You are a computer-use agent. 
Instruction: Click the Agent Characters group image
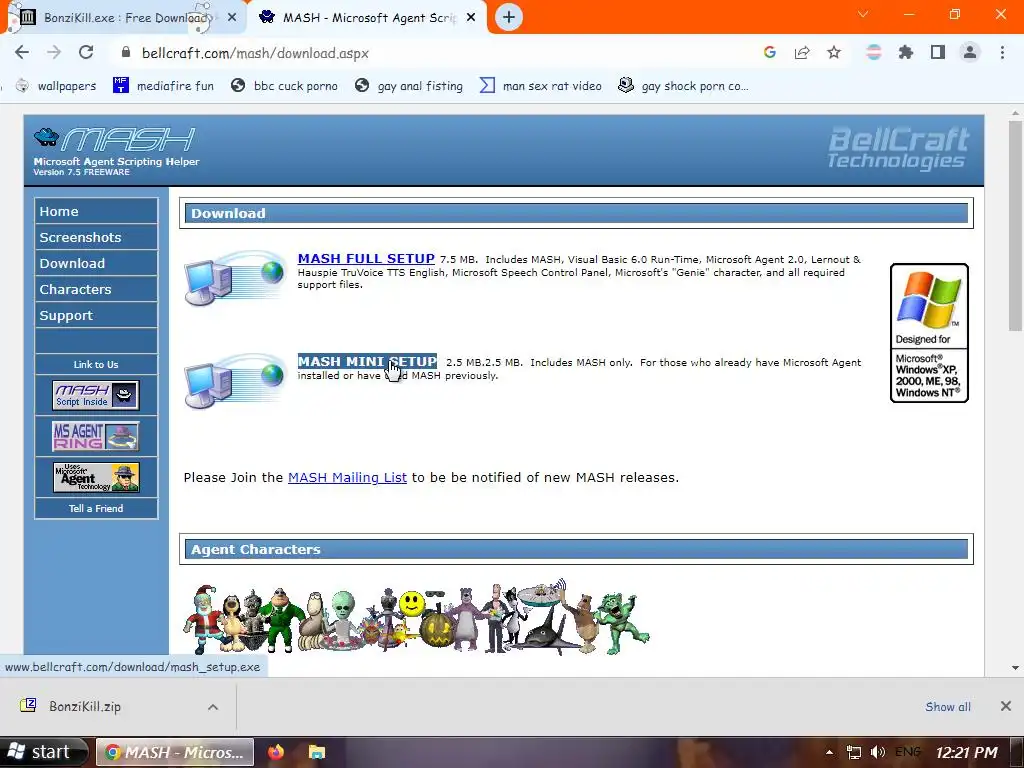point(416,617)
